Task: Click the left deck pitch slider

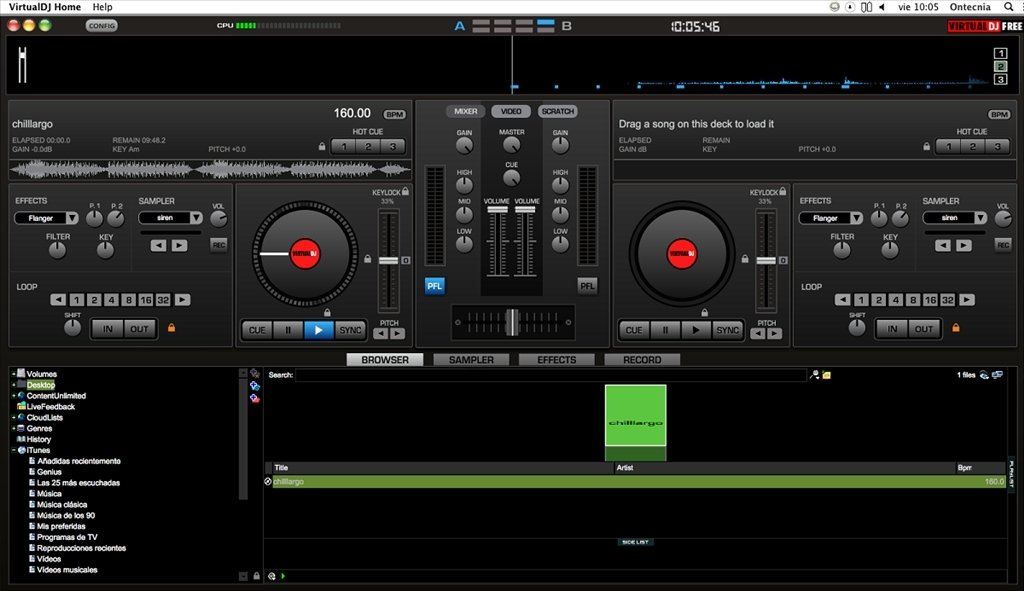Action: (x=389, y=261)
